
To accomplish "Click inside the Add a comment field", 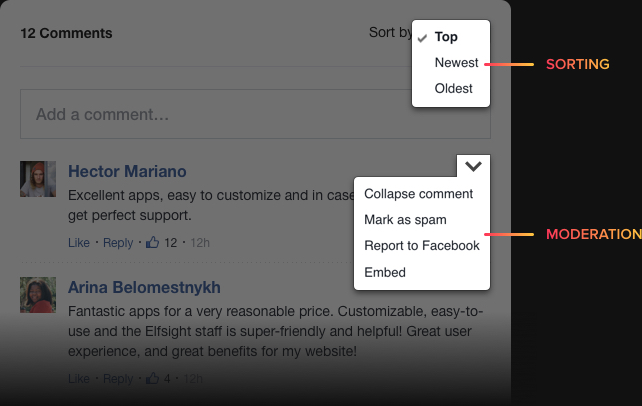I will (255, 114).
